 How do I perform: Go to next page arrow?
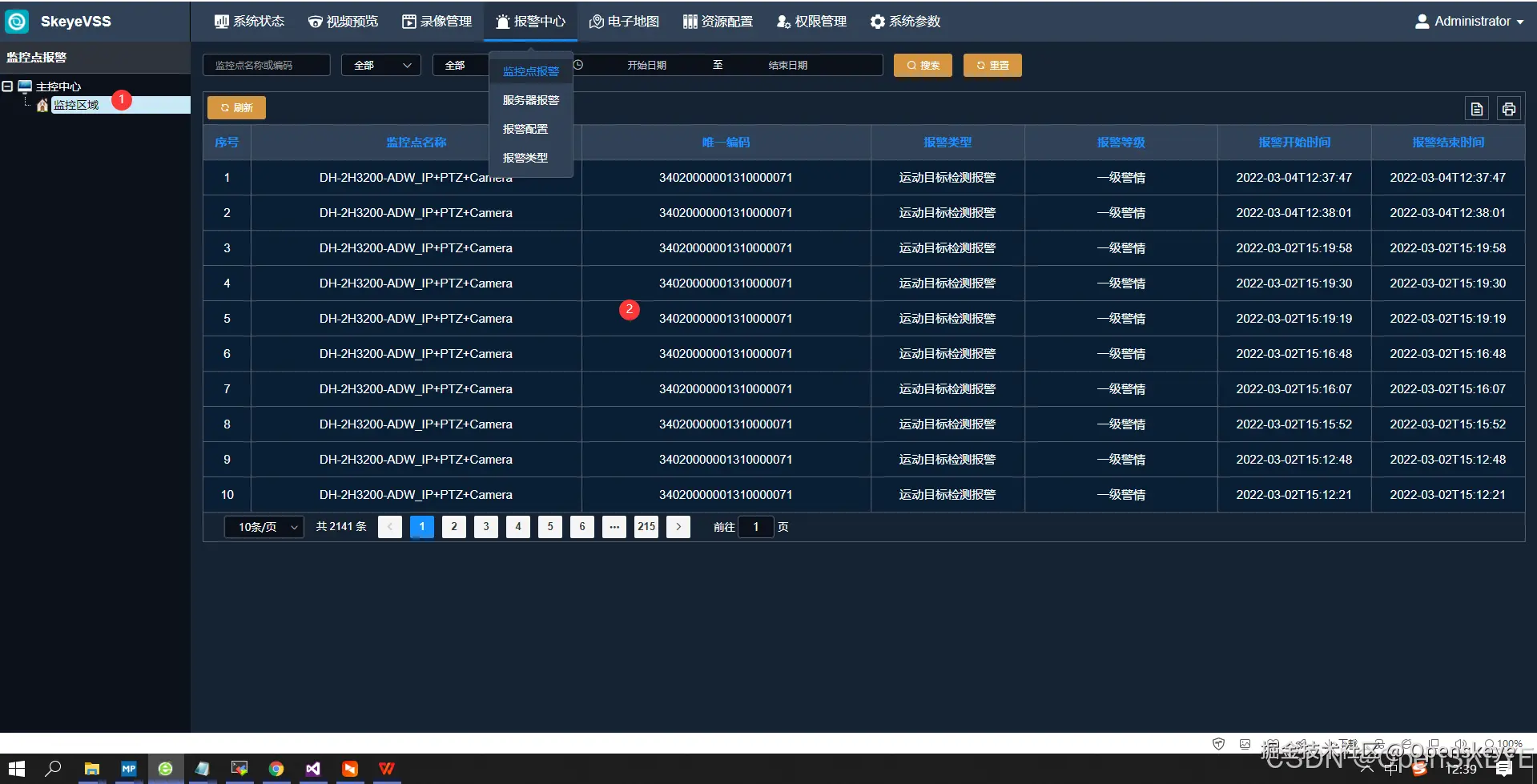[678, 527]
